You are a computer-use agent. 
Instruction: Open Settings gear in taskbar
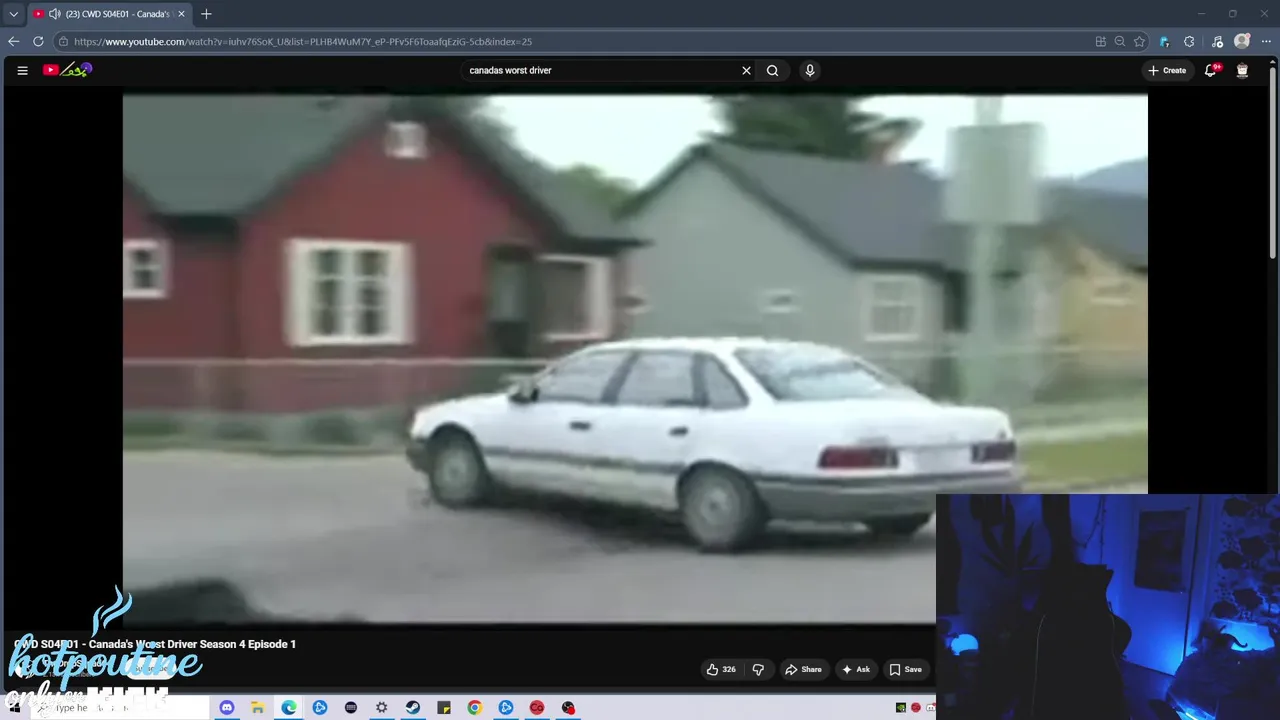381,707
